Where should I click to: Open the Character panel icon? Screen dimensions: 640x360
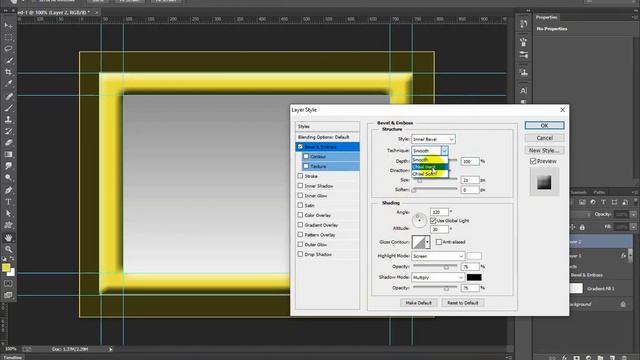524,91
